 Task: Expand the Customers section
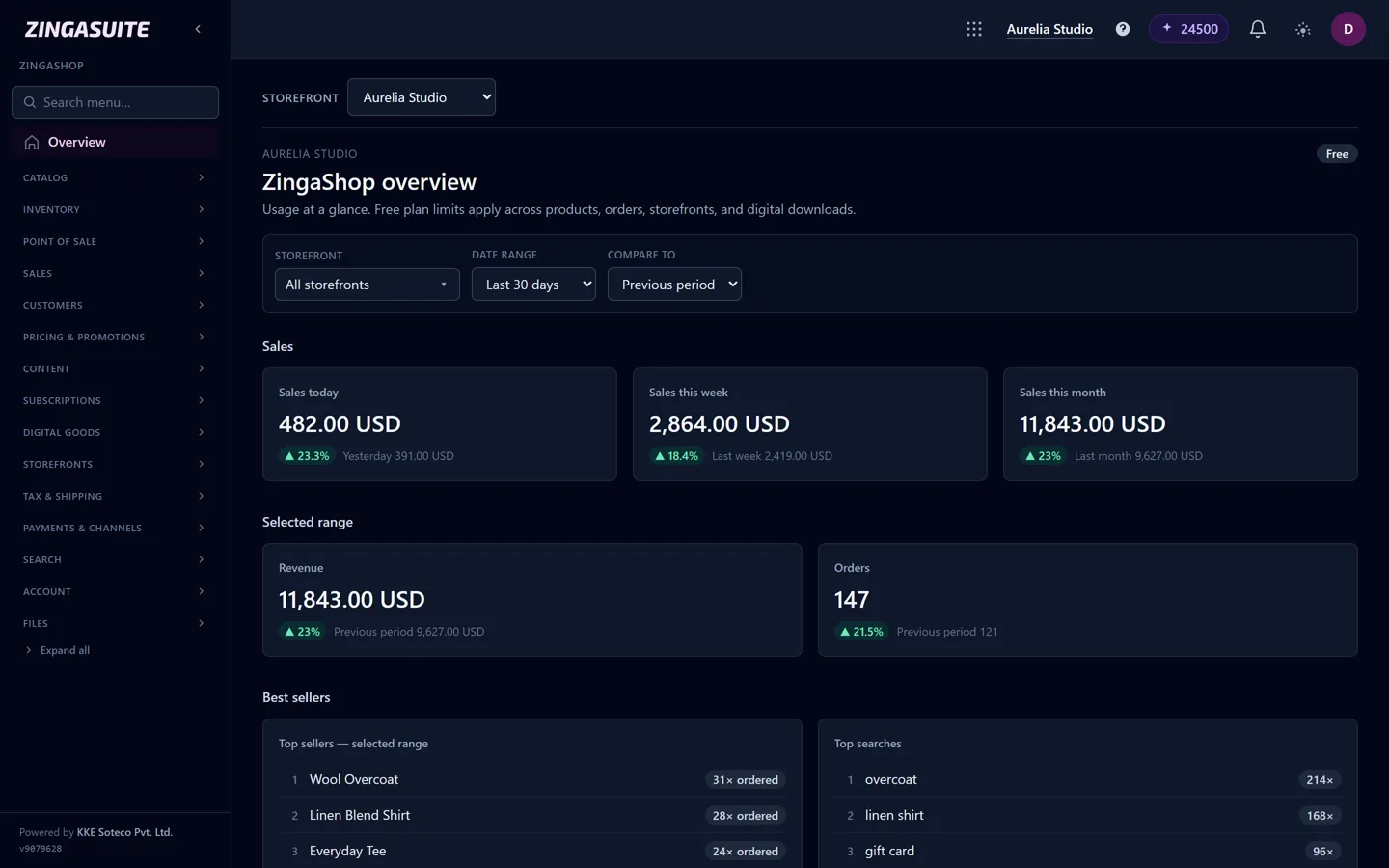click(115, 305)
